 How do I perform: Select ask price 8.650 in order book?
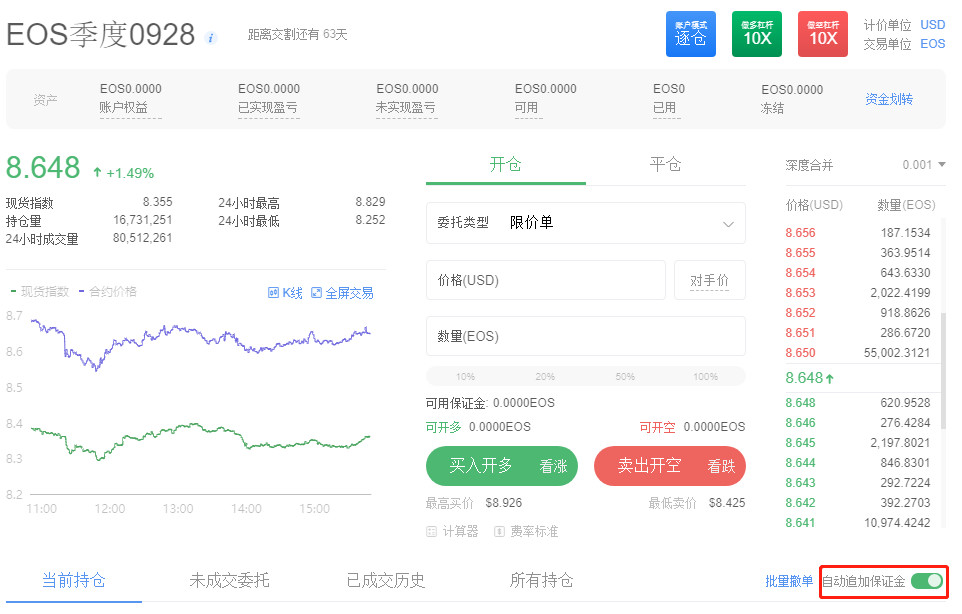(800, 353)
